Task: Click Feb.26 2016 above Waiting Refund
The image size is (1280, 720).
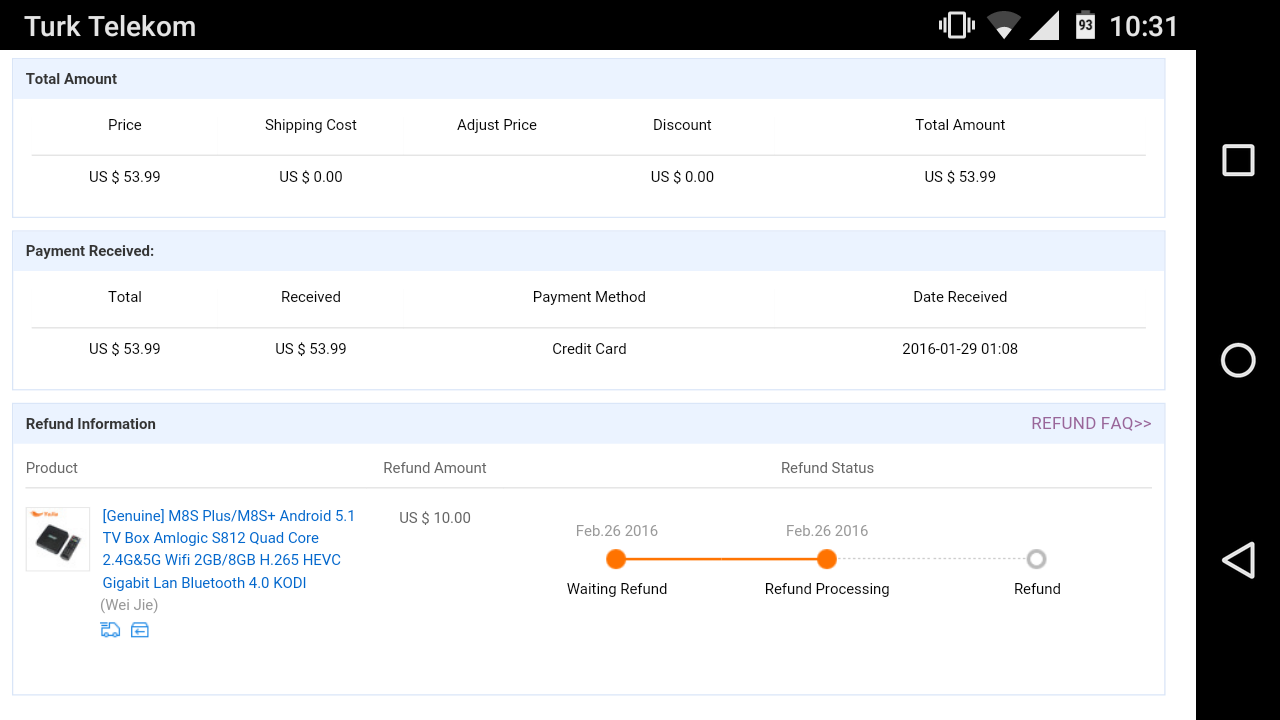Action: pos(617,531)
